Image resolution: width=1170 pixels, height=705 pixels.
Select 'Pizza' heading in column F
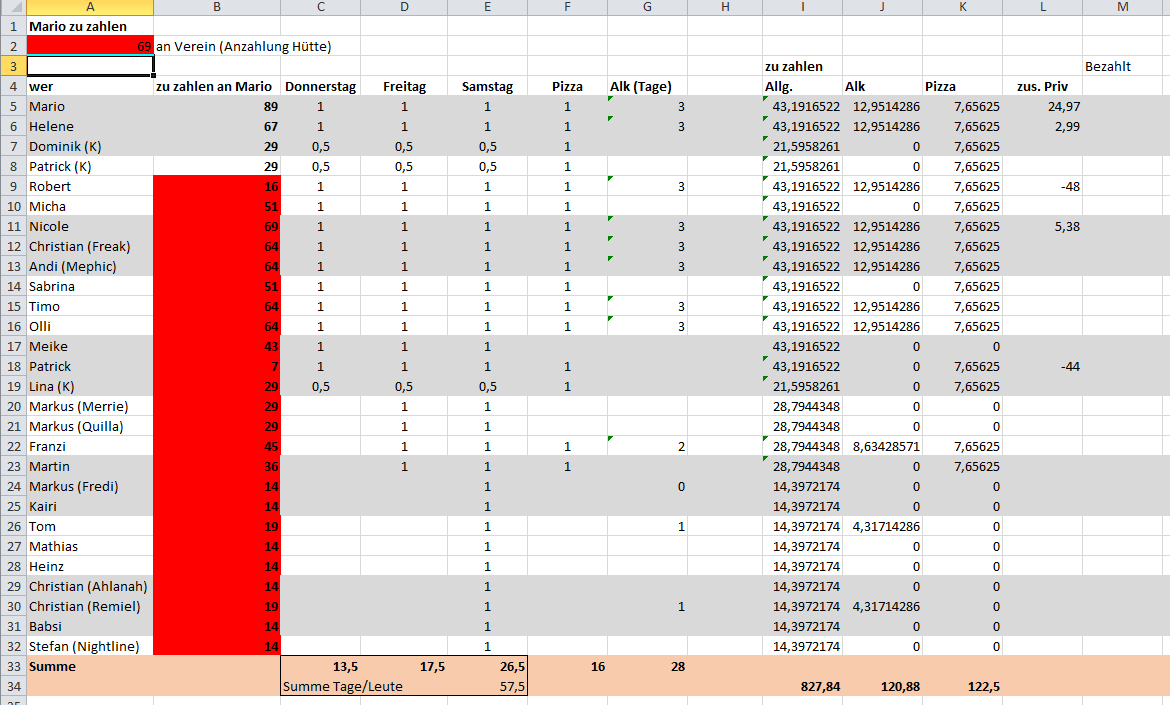(567, 87)
